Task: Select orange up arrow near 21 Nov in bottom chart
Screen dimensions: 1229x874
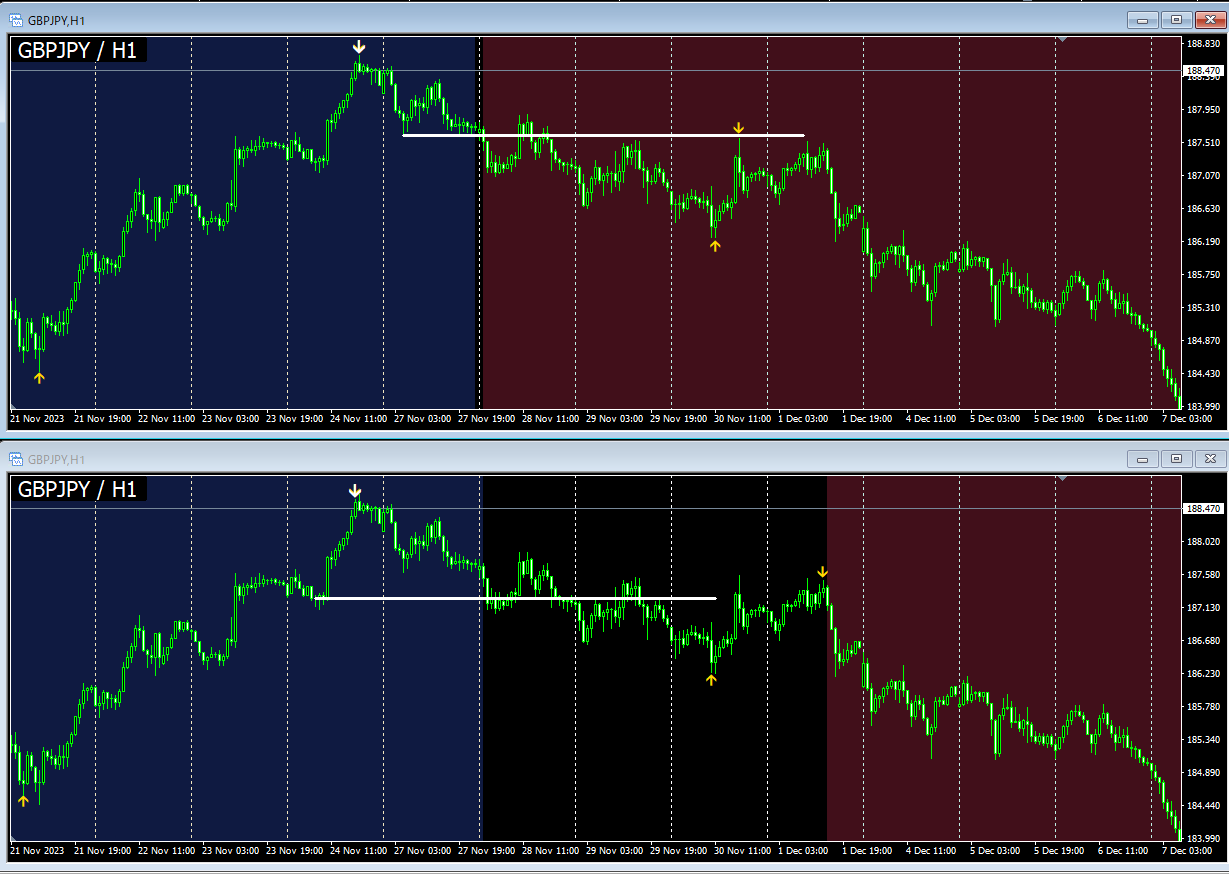Action: [x=23, y=800]
